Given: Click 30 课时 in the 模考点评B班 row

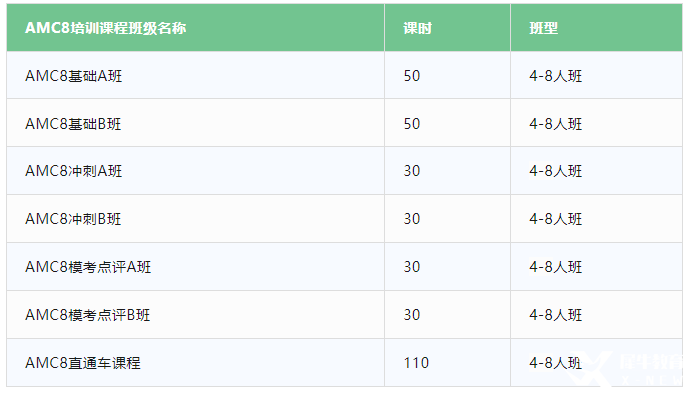Looking at the screenshot, I should point(412,314).
